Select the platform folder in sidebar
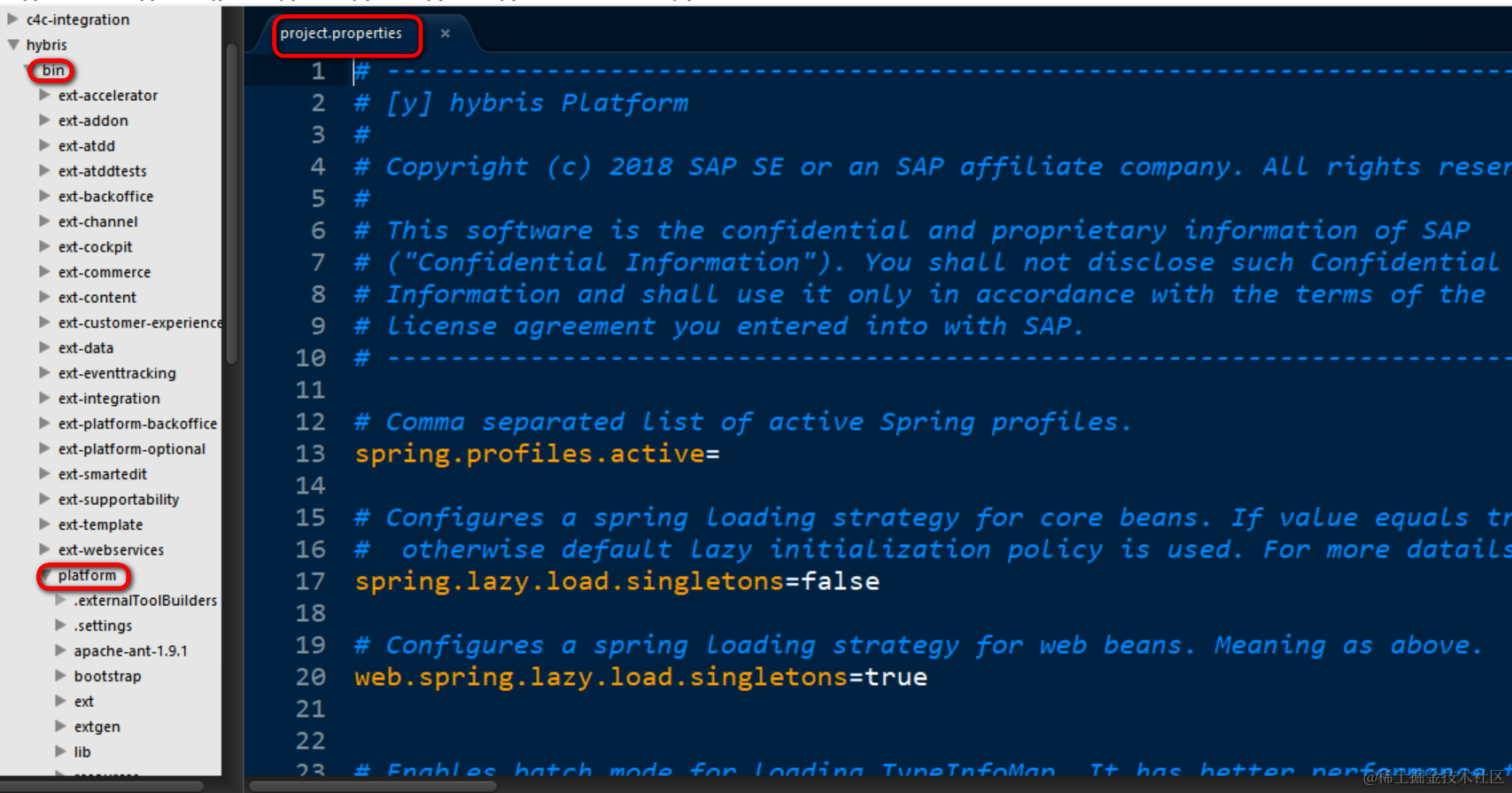The width and height of the screenshot is (1512, 793). click(x=87, y=575)
